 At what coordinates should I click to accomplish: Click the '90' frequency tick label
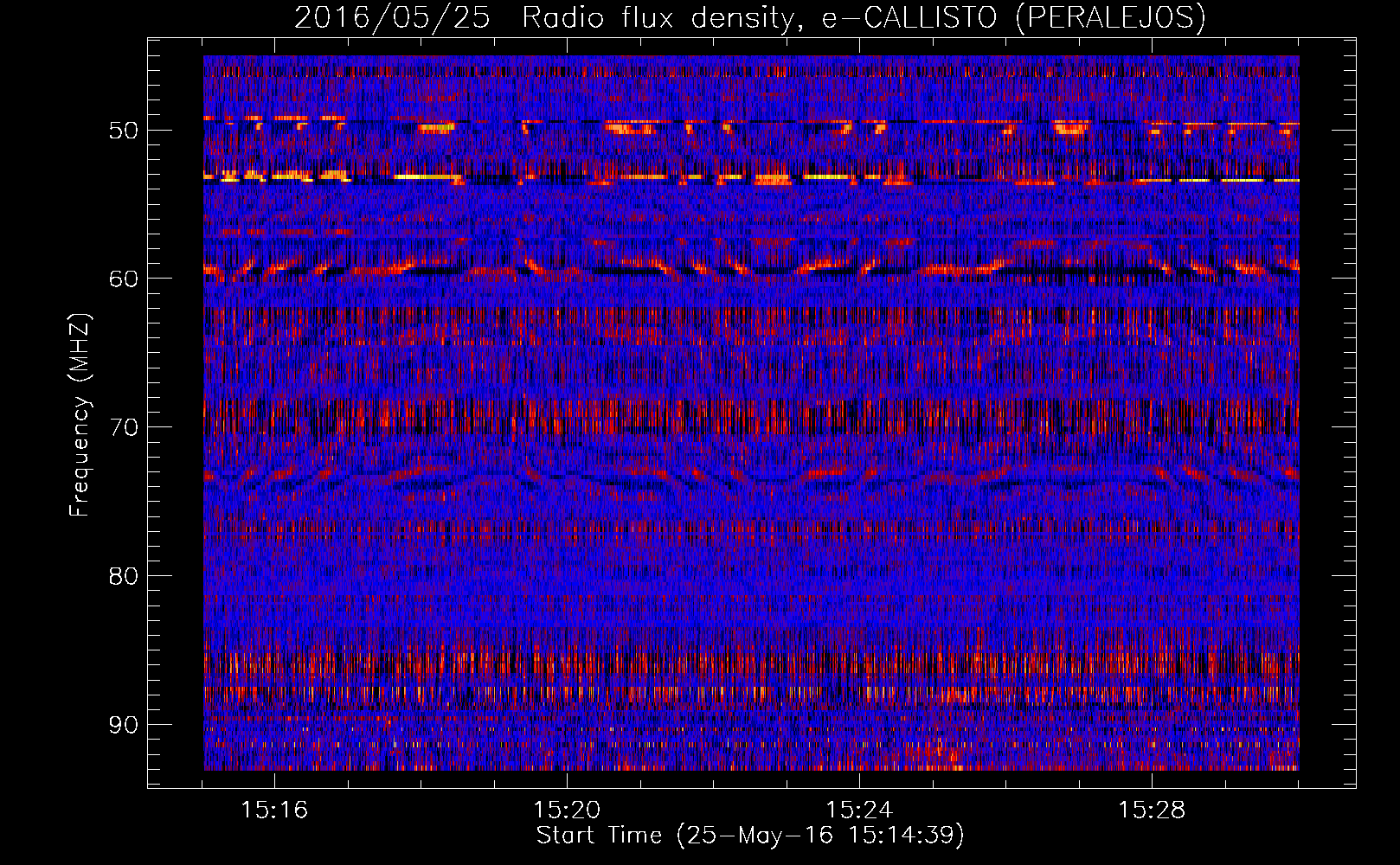coord(123,724)
